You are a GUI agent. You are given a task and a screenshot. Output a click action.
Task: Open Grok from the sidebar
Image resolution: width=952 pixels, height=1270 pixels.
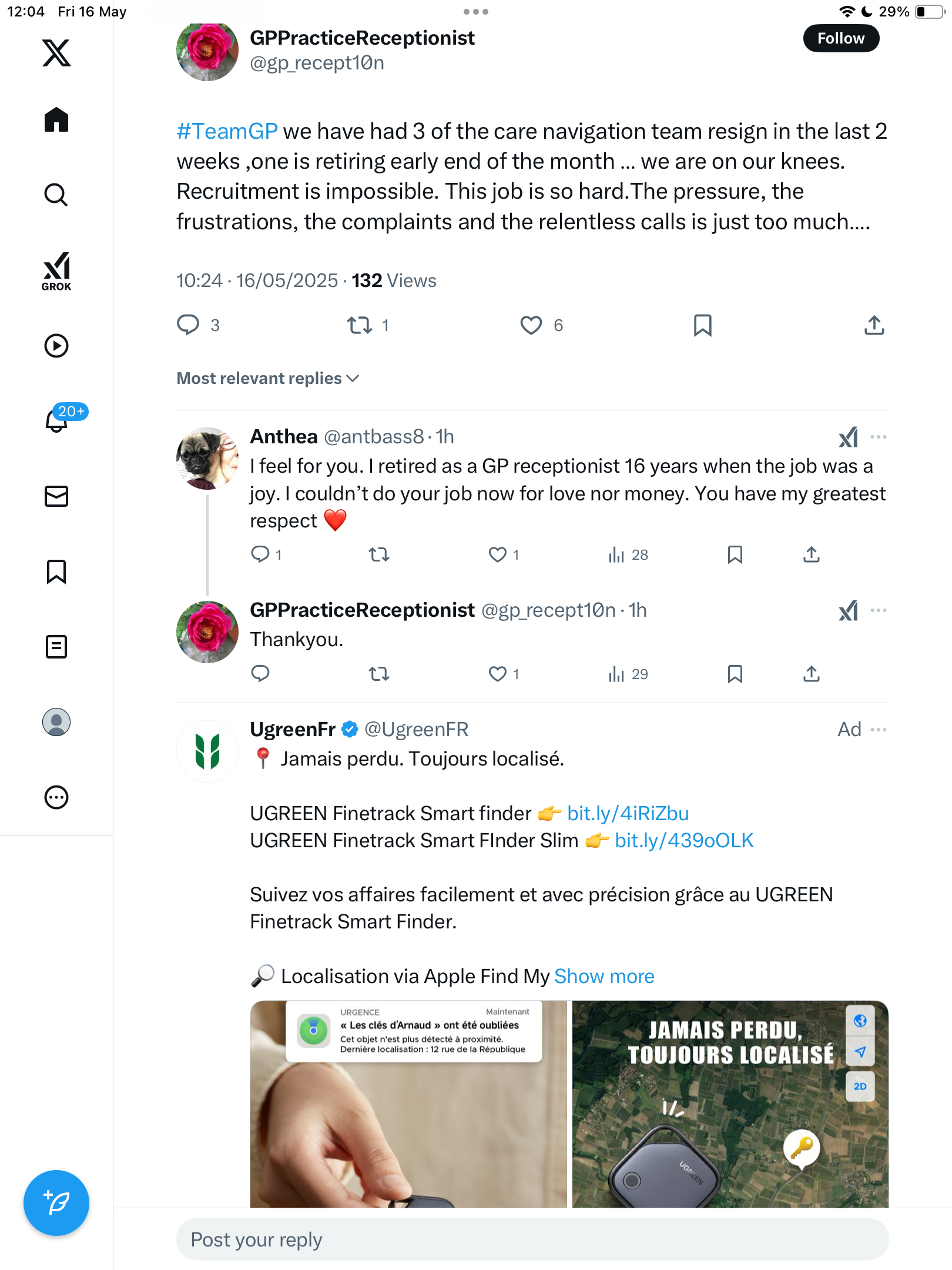click(x=56, y=271)
